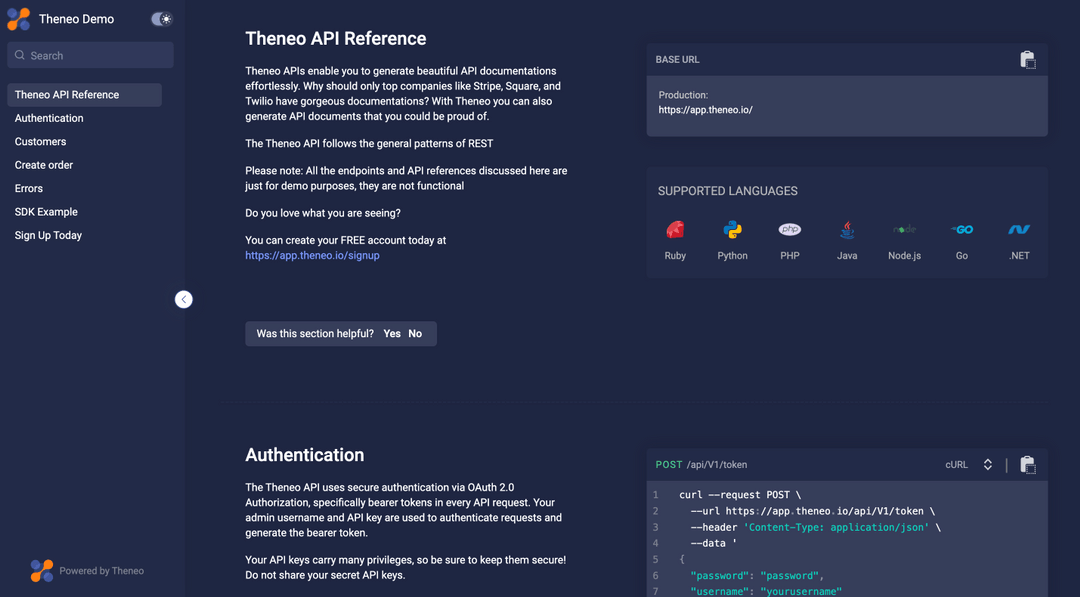Select the PHP language icon

pos(789,230)
